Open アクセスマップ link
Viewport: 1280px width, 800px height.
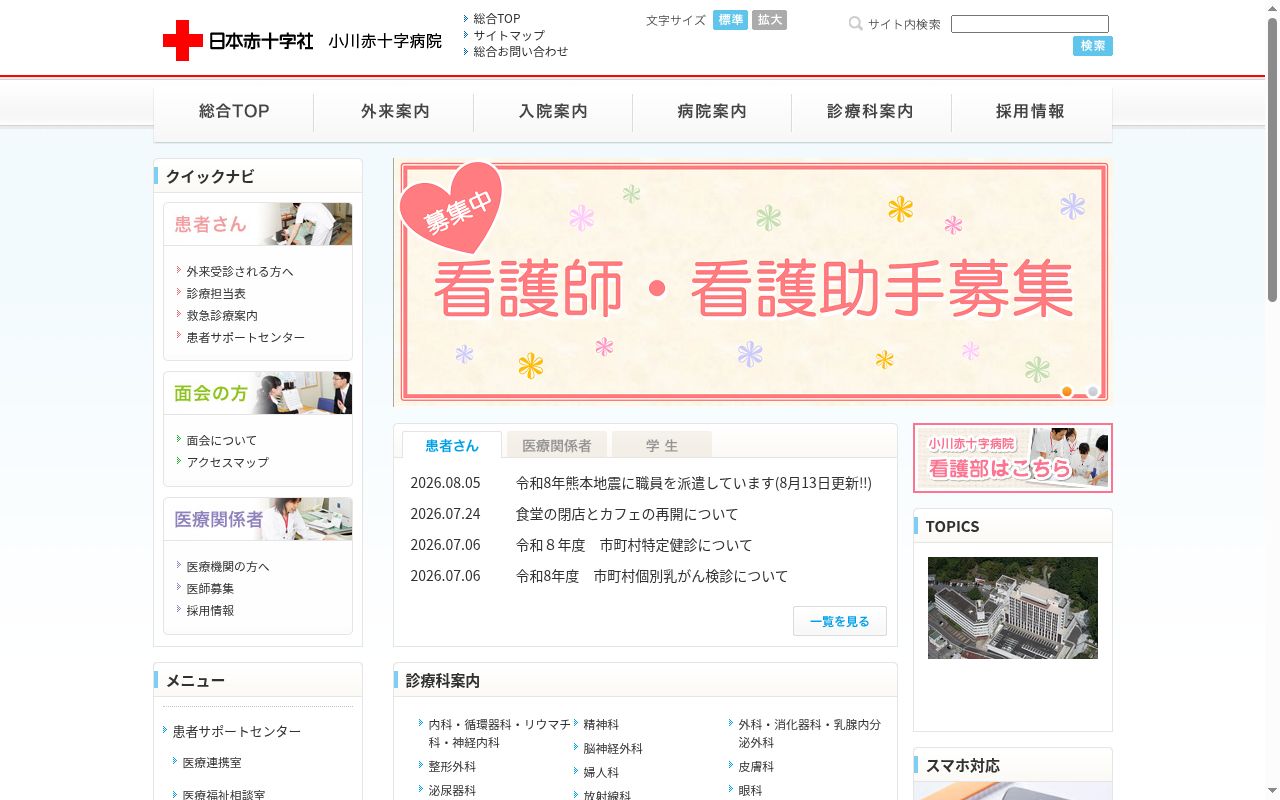(228, 462)
